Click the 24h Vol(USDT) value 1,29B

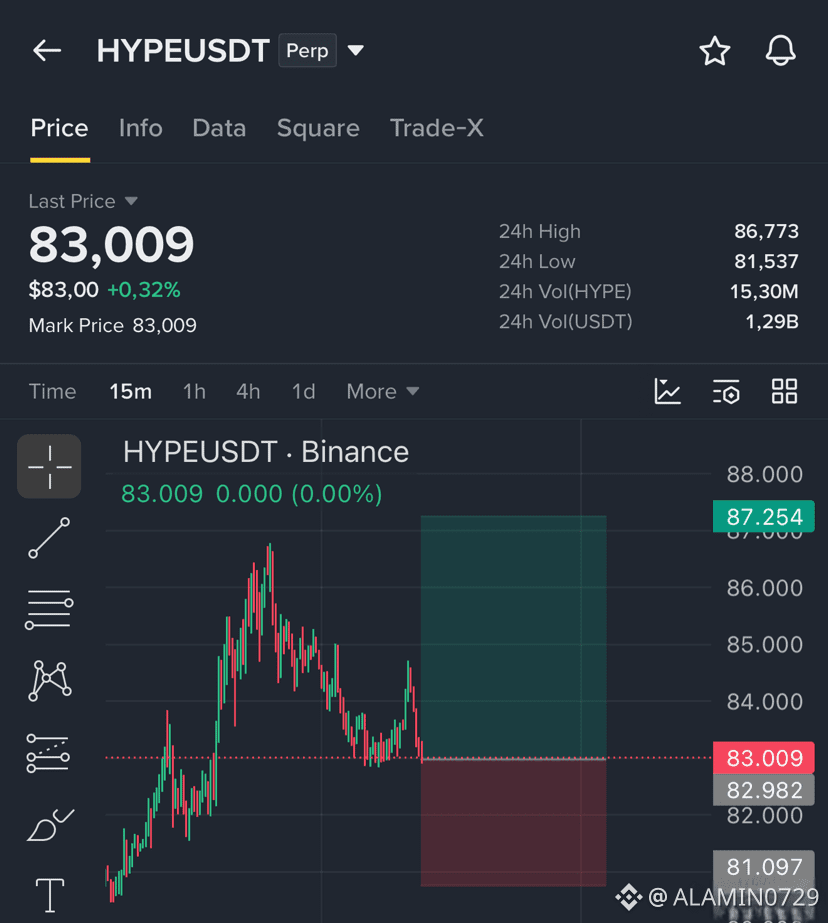(772, 321)
